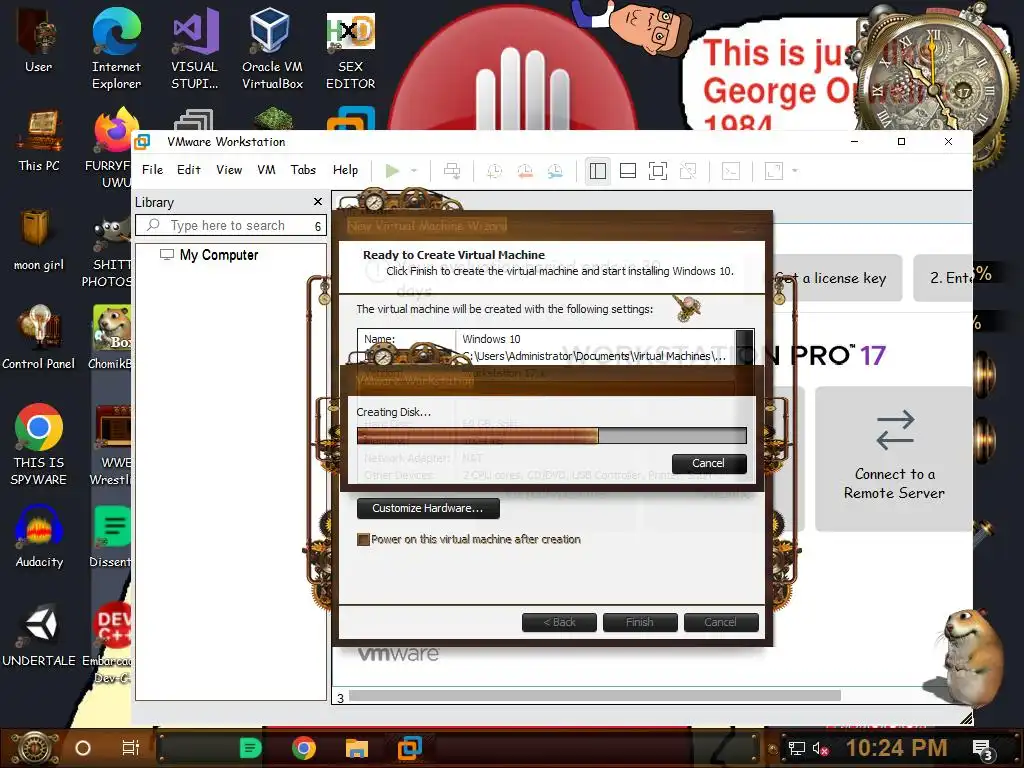
Task: Open the This PC desktop icon
Action: 39,141
